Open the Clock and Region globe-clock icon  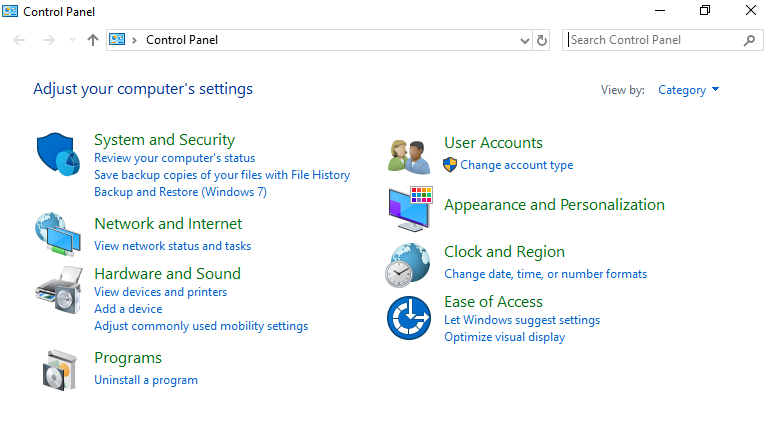click(x=408, y=265)
